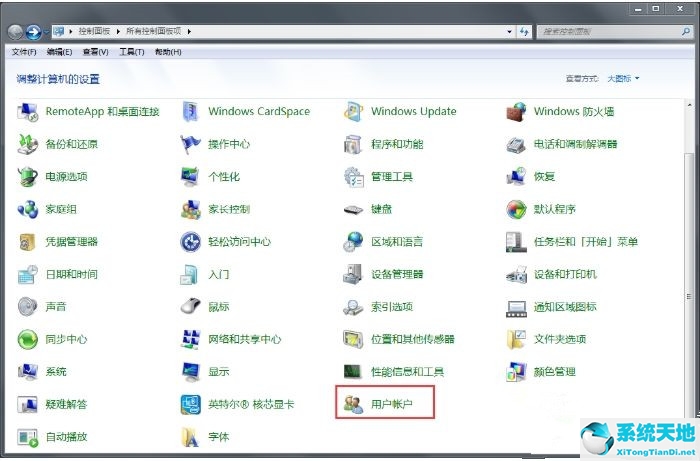Open the 家庭组 icon
Image resolution: width=700 pixels, height=461 pixels.
pyautogui.click(x=28, y=209)
